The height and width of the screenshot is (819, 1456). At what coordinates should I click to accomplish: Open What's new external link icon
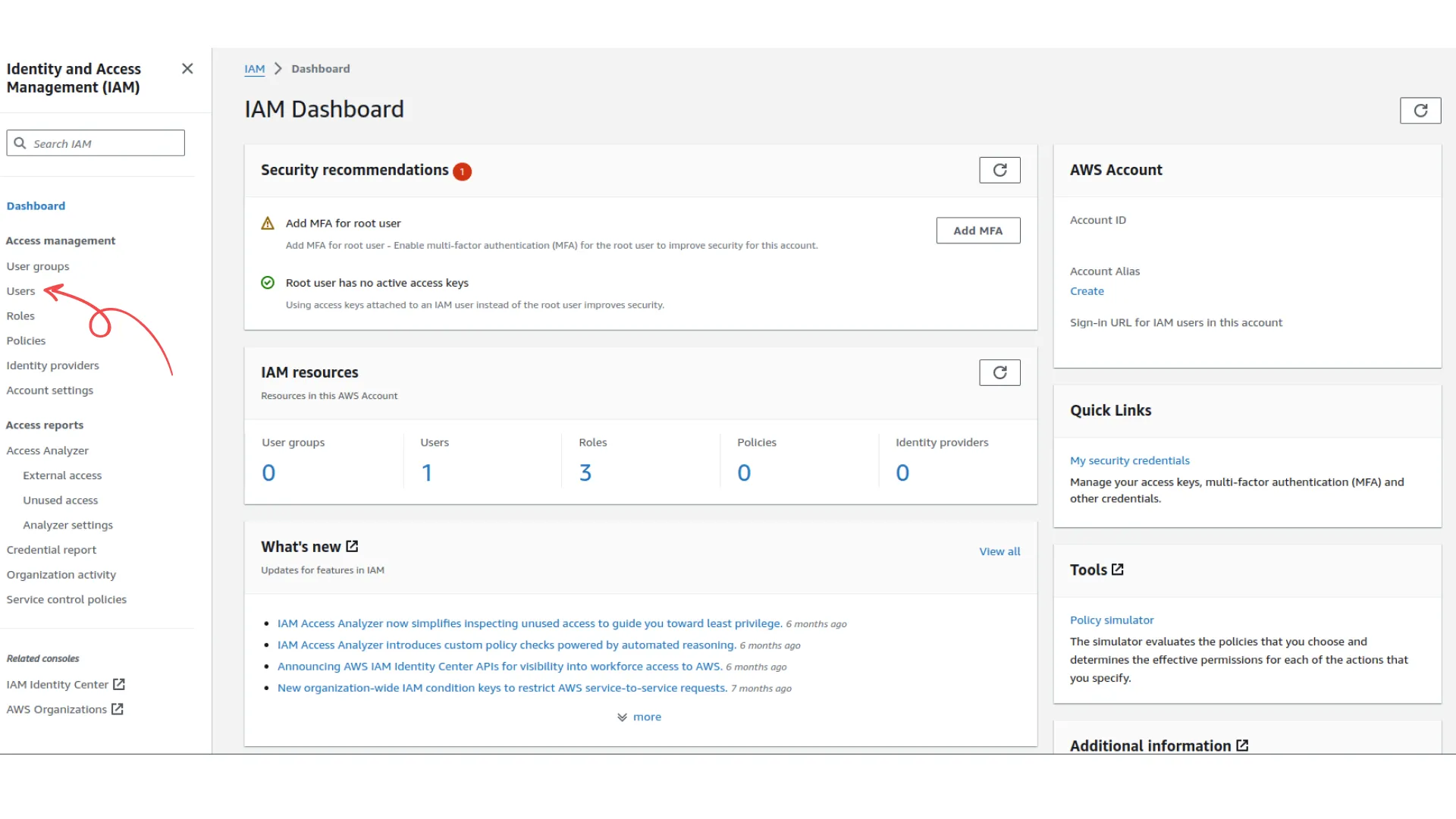pos(352,547)
